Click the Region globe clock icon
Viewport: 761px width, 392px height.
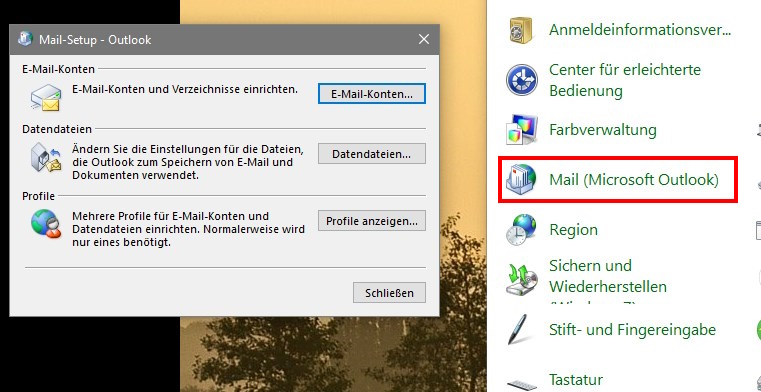521,229
